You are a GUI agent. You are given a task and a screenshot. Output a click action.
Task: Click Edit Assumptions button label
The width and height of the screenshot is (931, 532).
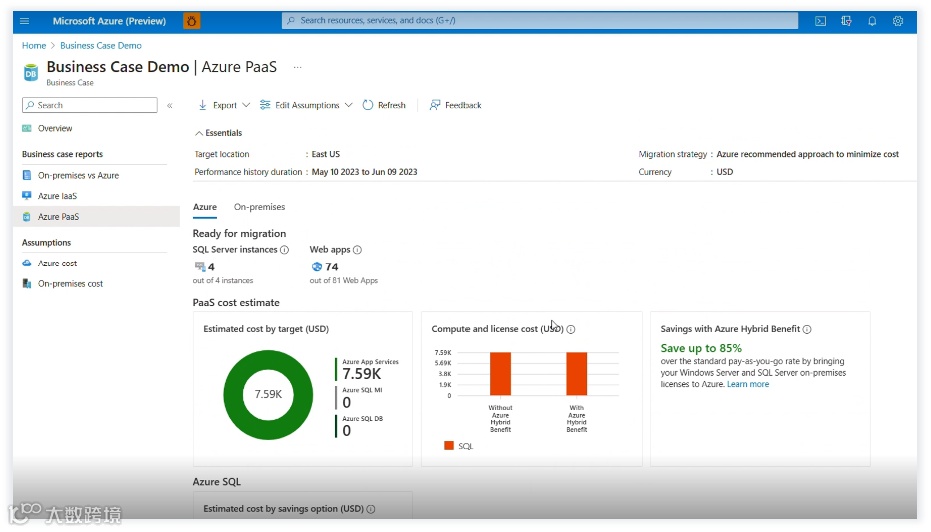click(308, 105)
